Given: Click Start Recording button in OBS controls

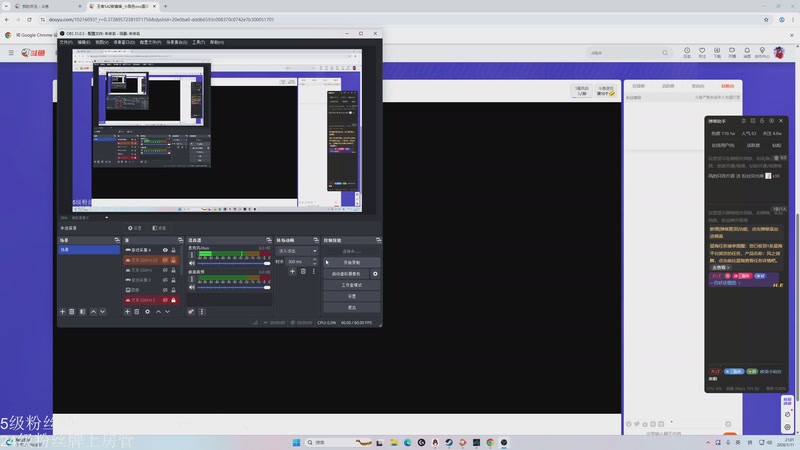Looking at the screenshot, I should [352, 263].
